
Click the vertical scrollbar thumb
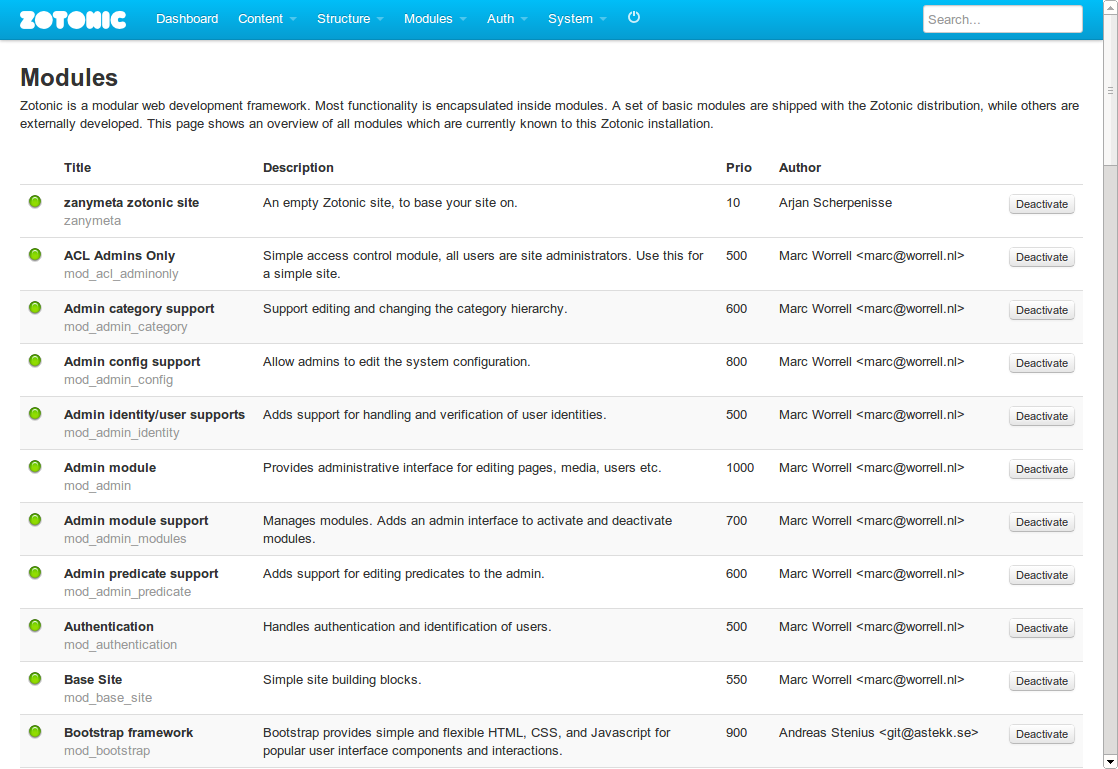click(x=1110, y=90)
